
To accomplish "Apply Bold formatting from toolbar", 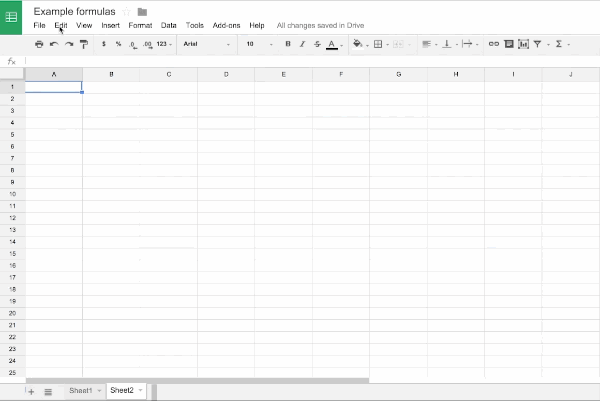I will [x=288, y=44].
